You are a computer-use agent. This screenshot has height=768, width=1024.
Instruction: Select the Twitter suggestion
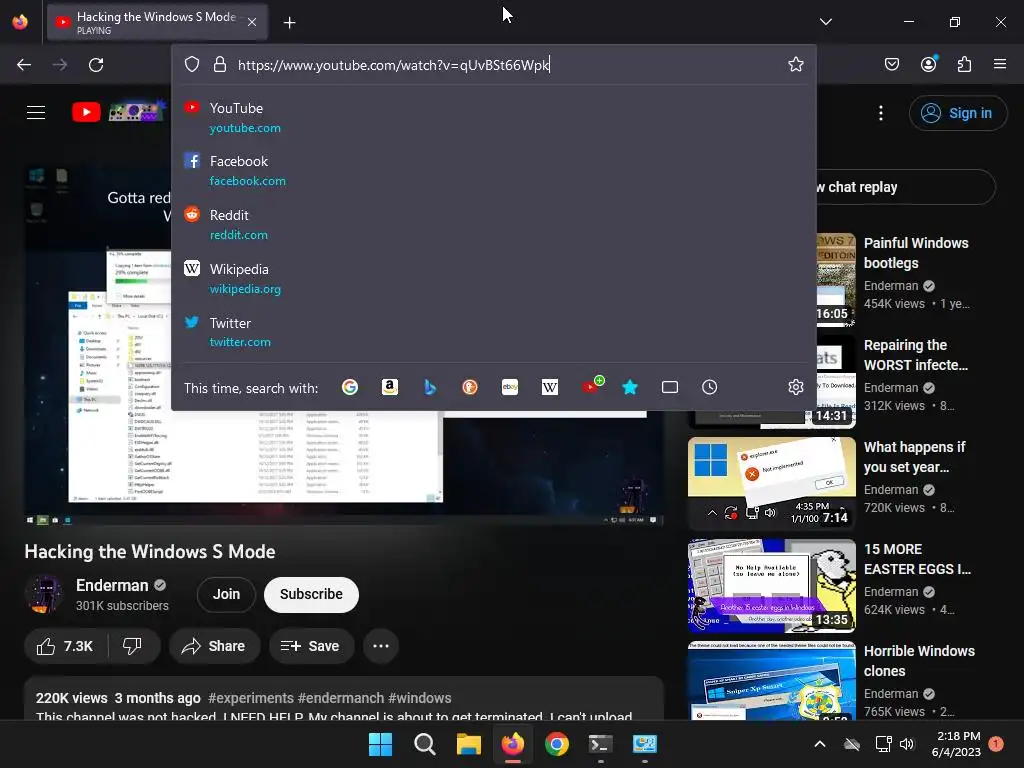[494, 332]
